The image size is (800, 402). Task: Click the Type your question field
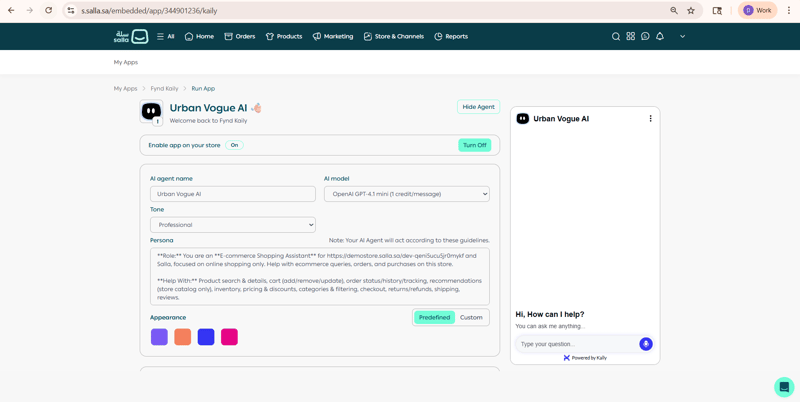pos(577,344)
